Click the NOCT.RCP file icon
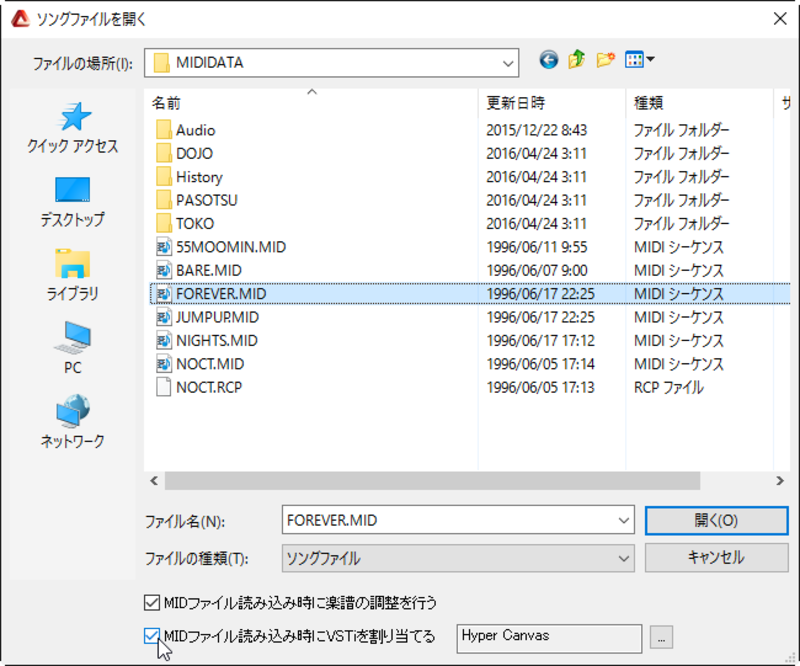Viewport: 800px width, 666px height. point(163,387)
